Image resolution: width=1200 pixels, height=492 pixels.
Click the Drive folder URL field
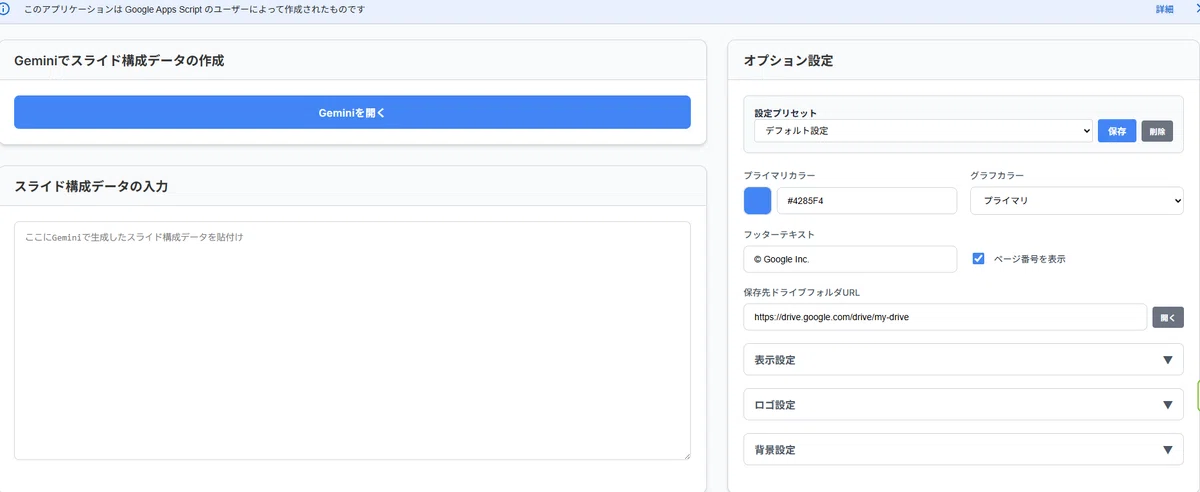(945, 317)
